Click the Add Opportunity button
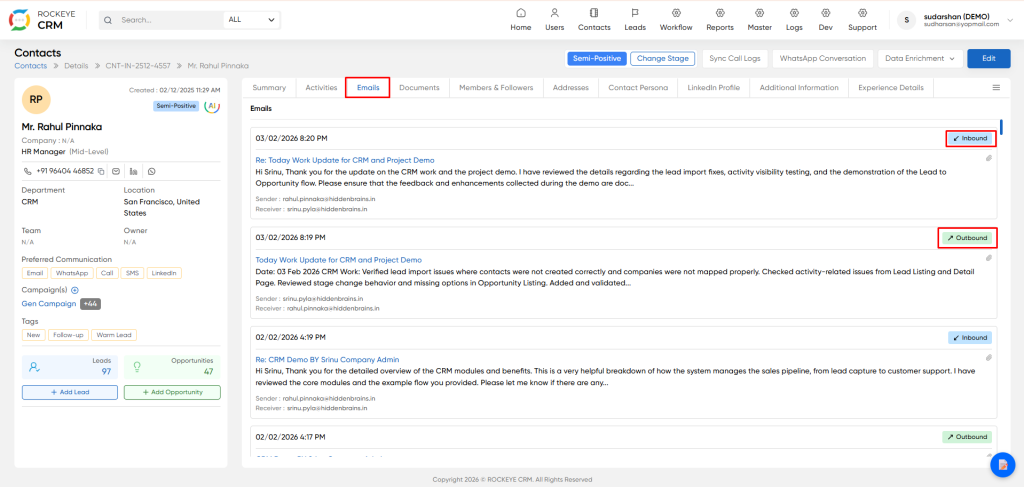 (172, 392)
